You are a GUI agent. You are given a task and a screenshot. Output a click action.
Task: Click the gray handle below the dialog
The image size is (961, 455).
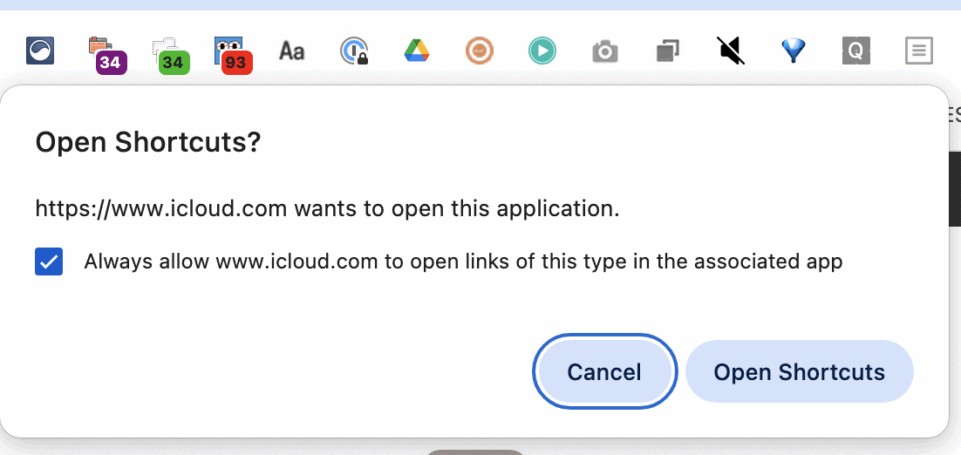pos(476,453)
